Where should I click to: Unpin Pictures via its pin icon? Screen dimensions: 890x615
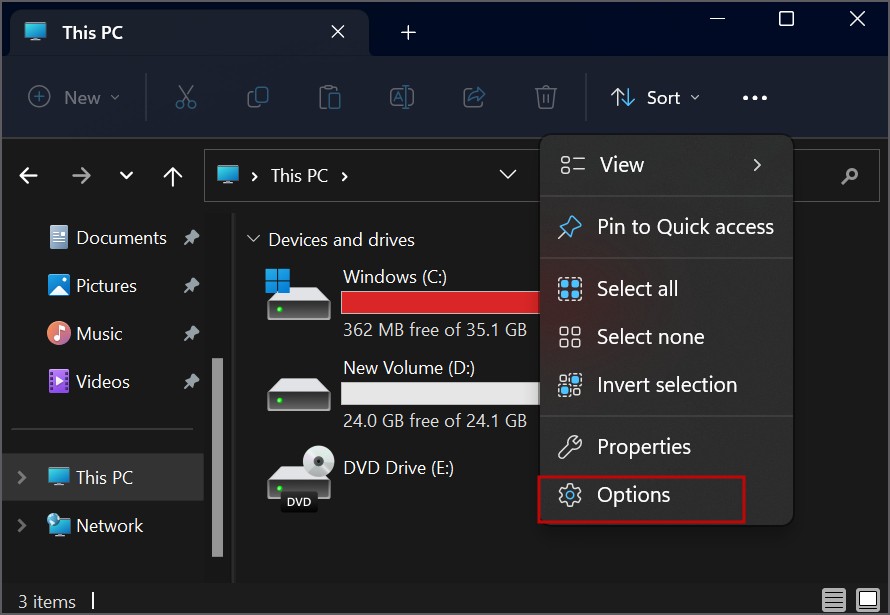point(191,285)
